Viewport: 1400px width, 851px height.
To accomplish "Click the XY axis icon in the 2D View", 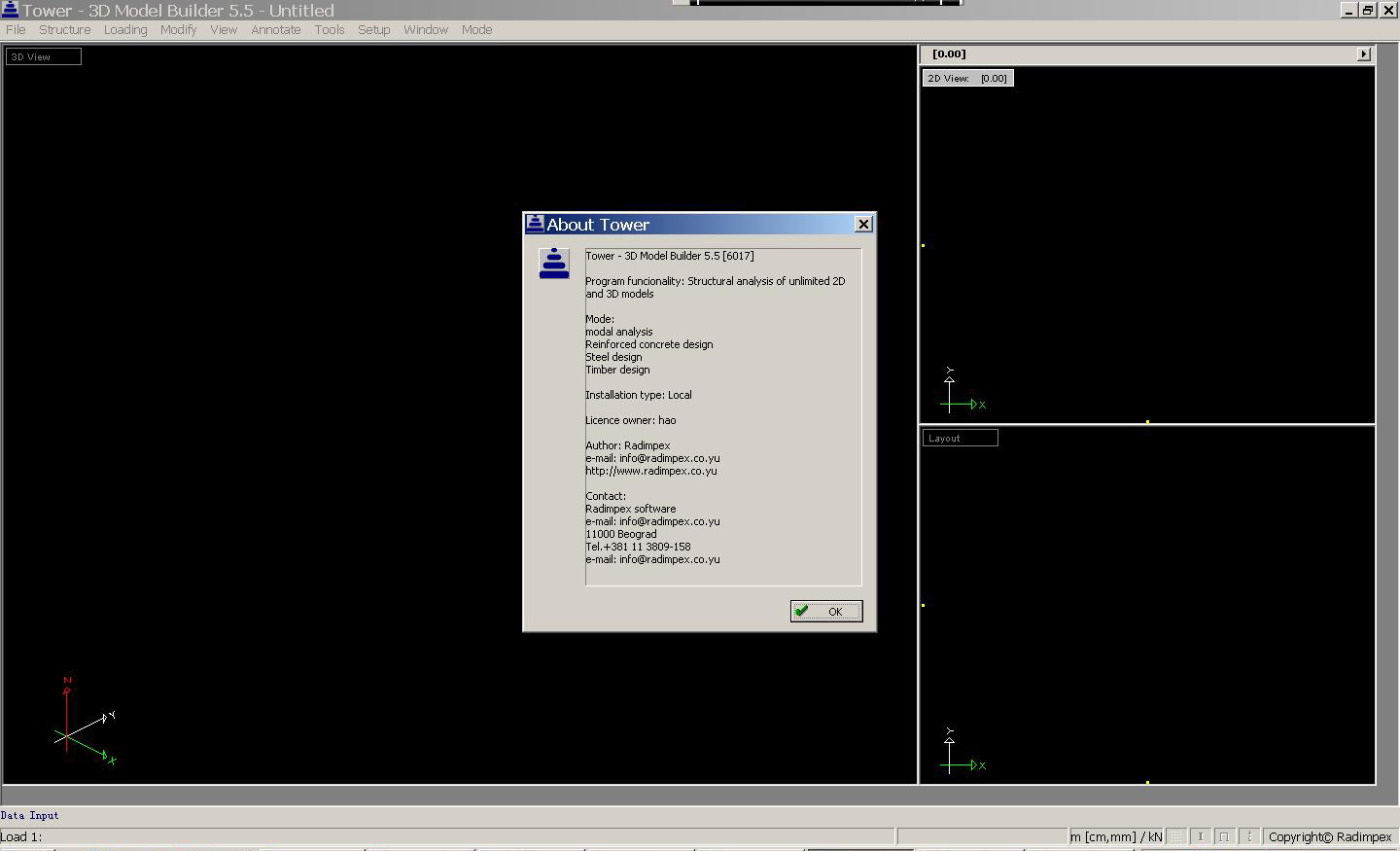I will pyautogui.click(x=962, y=391).
